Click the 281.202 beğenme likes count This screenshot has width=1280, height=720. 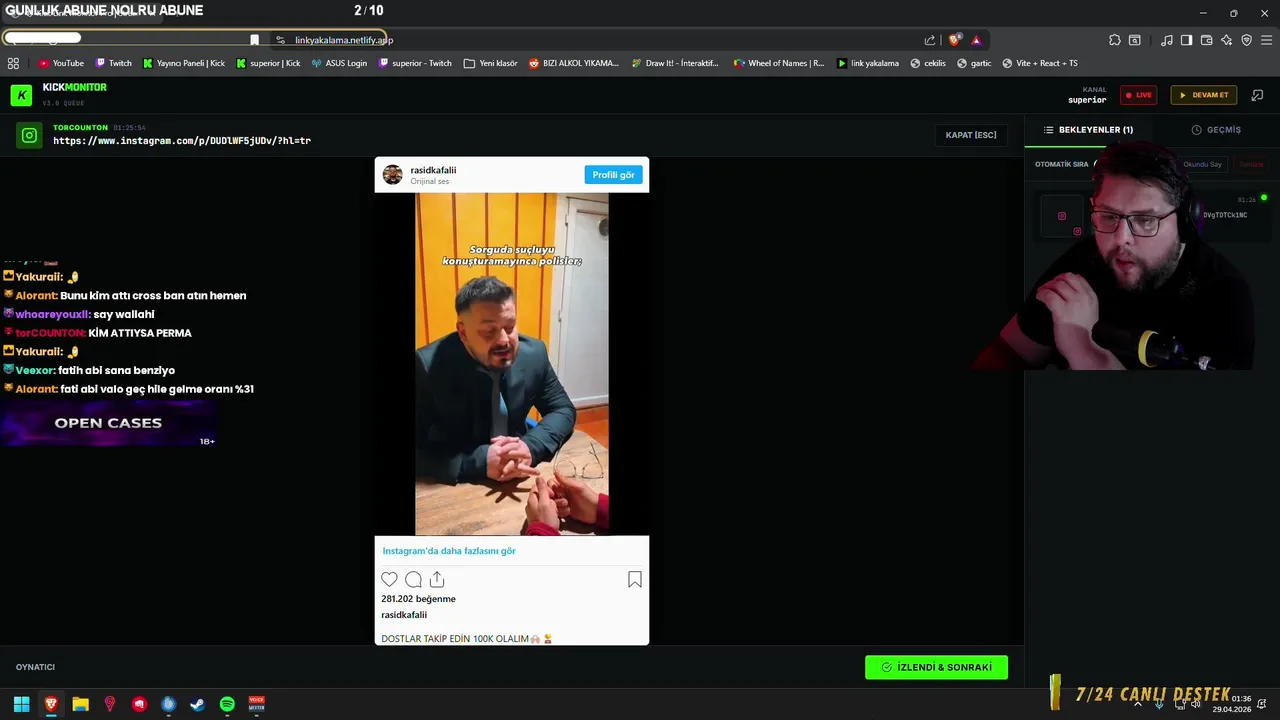(x=418, y=599)
